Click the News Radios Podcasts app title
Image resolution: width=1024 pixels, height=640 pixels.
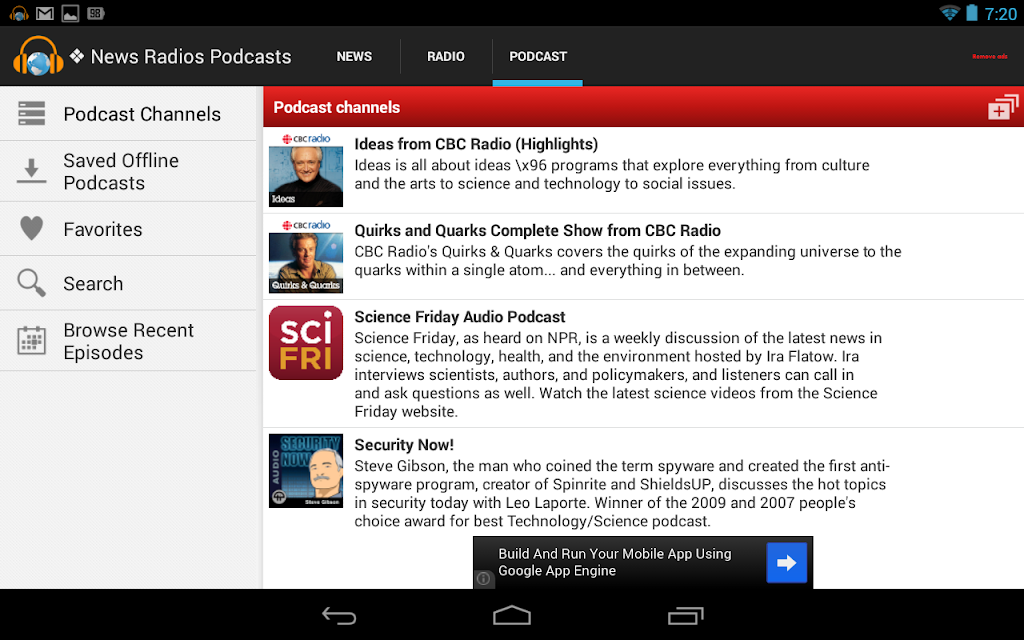pos(191,57)
